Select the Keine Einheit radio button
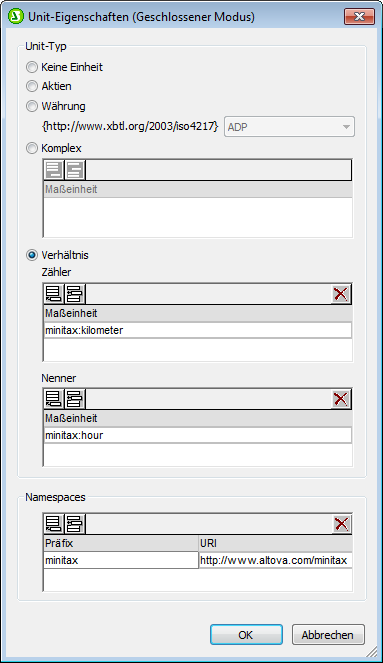383x663 pixels. pyautogui.click(x=32, y=67)
